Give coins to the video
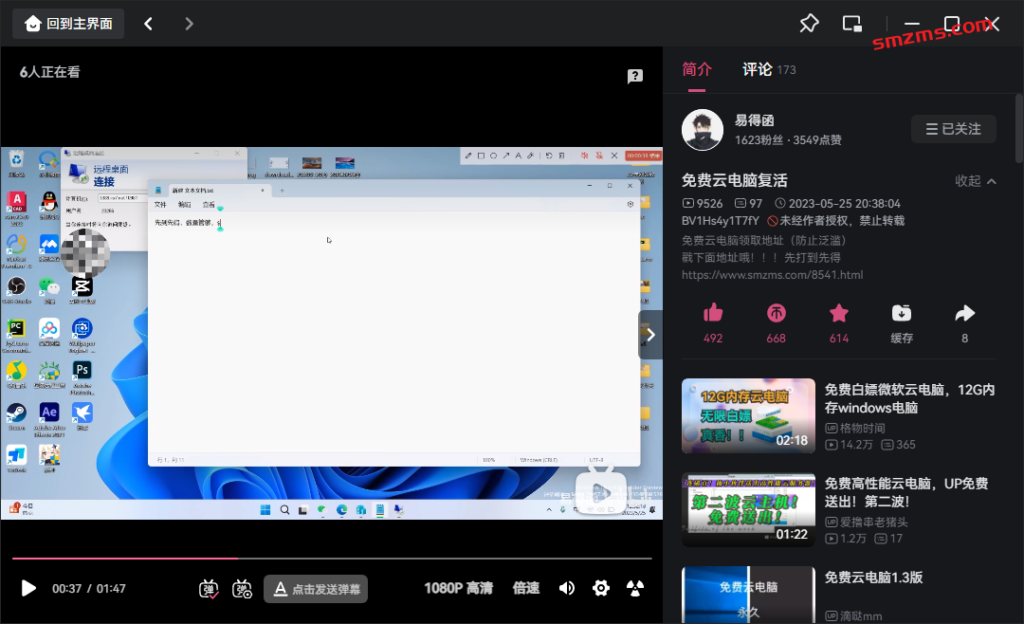1024x624 pixels. coord(776,313)
